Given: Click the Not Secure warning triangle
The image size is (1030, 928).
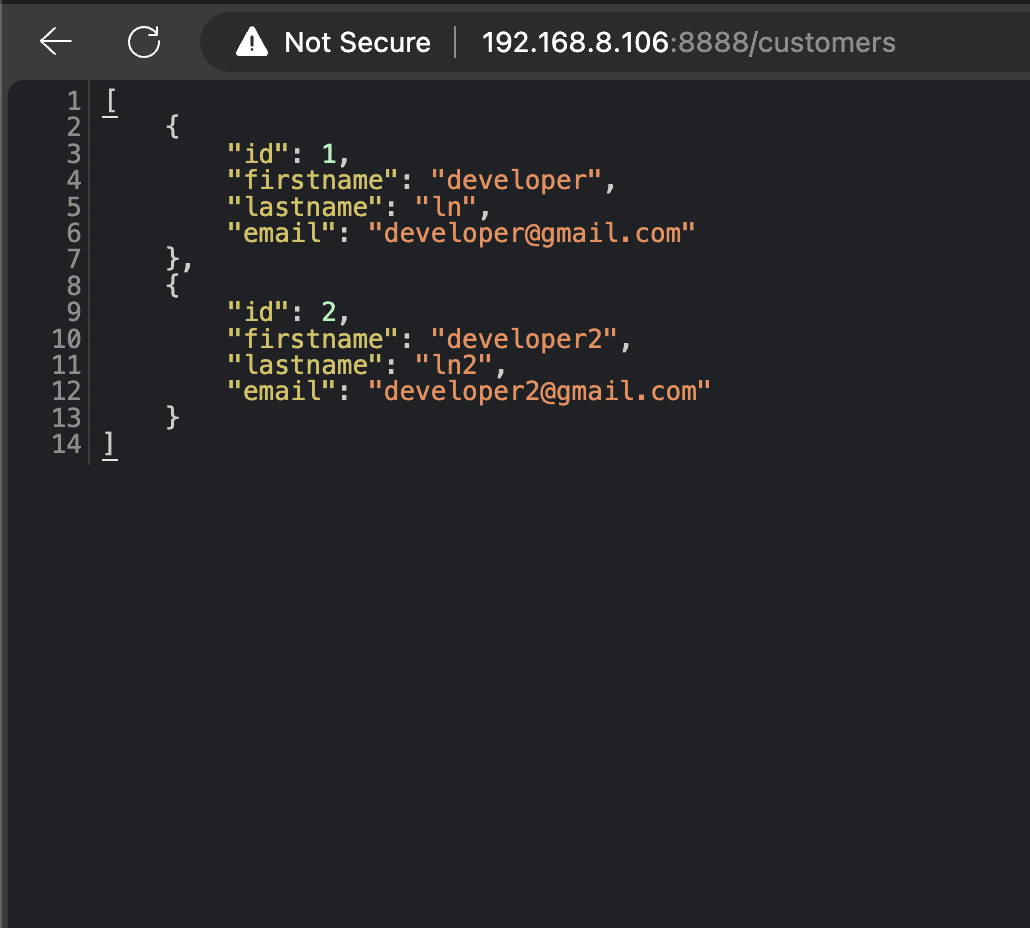Looking at the screenshot, I should pos(252,42).
